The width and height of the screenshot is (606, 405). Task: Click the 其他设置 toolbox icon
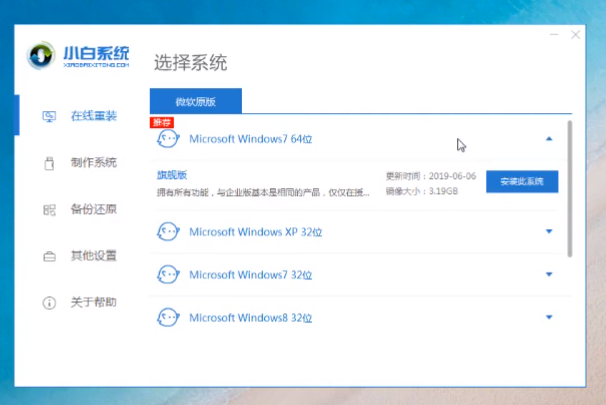pyautogui.click(x=49, y=256)
